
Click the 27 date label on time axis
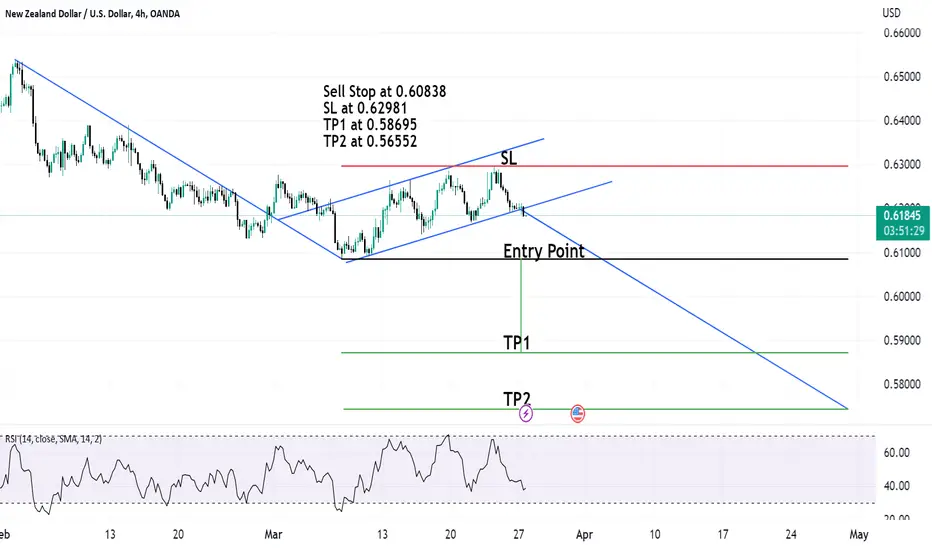(518, 535)
